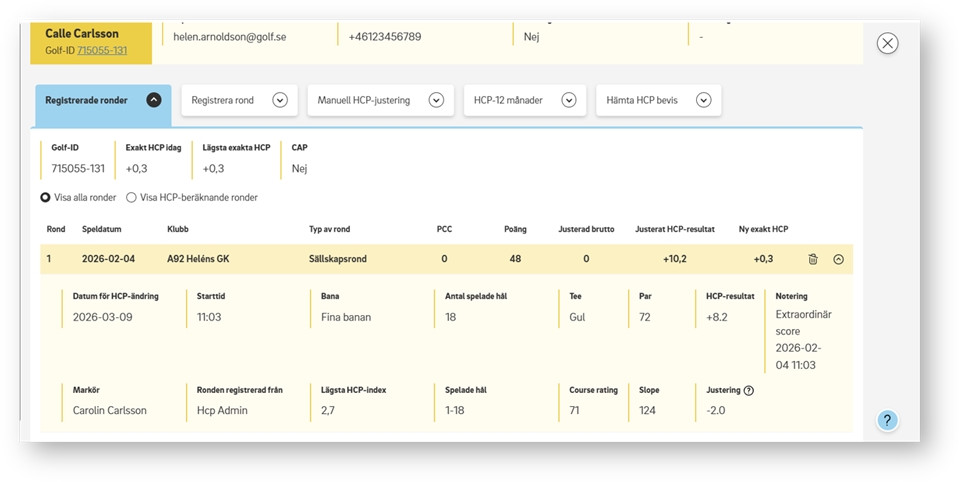Click the 'Klubb' column header
Viewport: 960px width, 482px height.
(x=178, y=229)
